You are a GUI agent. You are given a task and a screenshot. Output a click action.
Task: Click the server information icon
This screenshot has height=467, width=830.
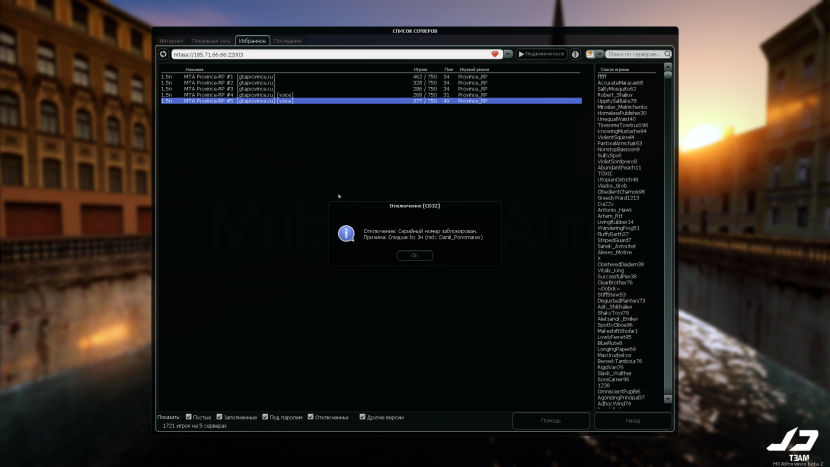tap(575, 54)
